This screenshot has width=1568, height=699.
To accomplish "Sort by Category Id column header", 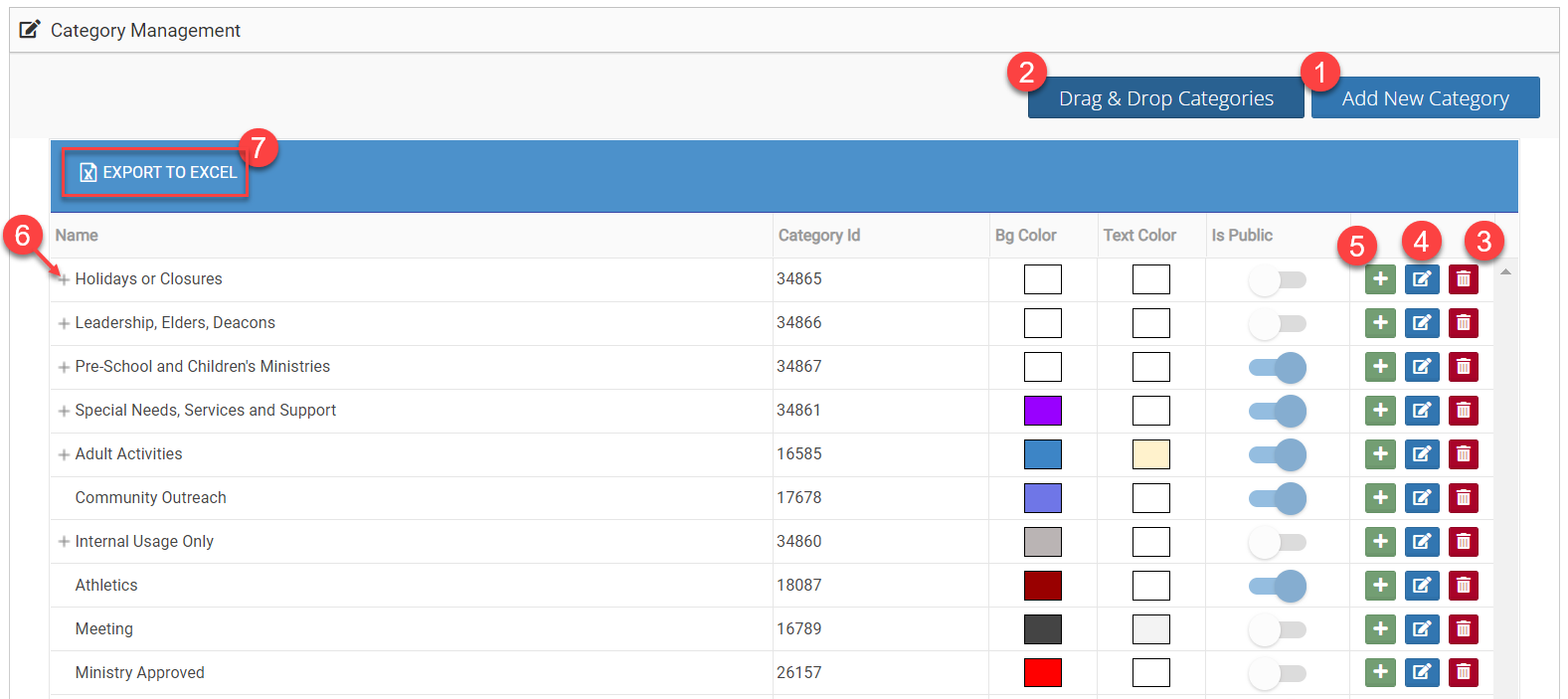I will point(818,236).
